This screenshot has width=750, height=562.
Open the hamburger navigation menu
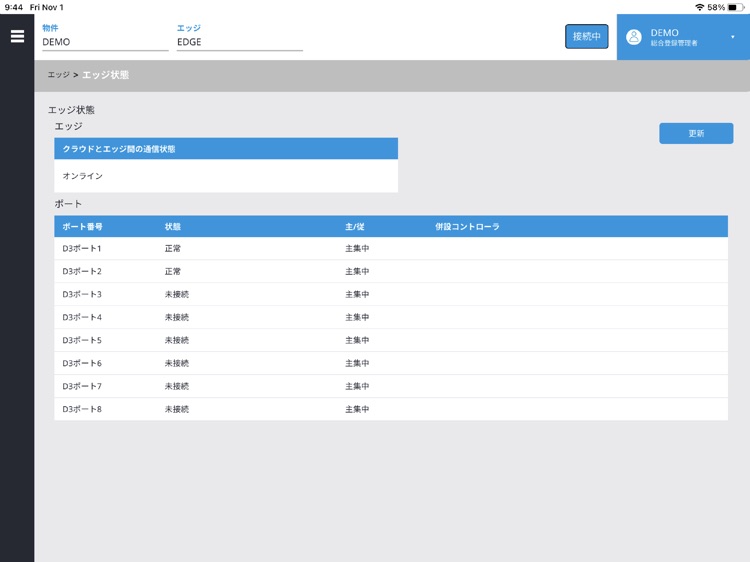17,36
